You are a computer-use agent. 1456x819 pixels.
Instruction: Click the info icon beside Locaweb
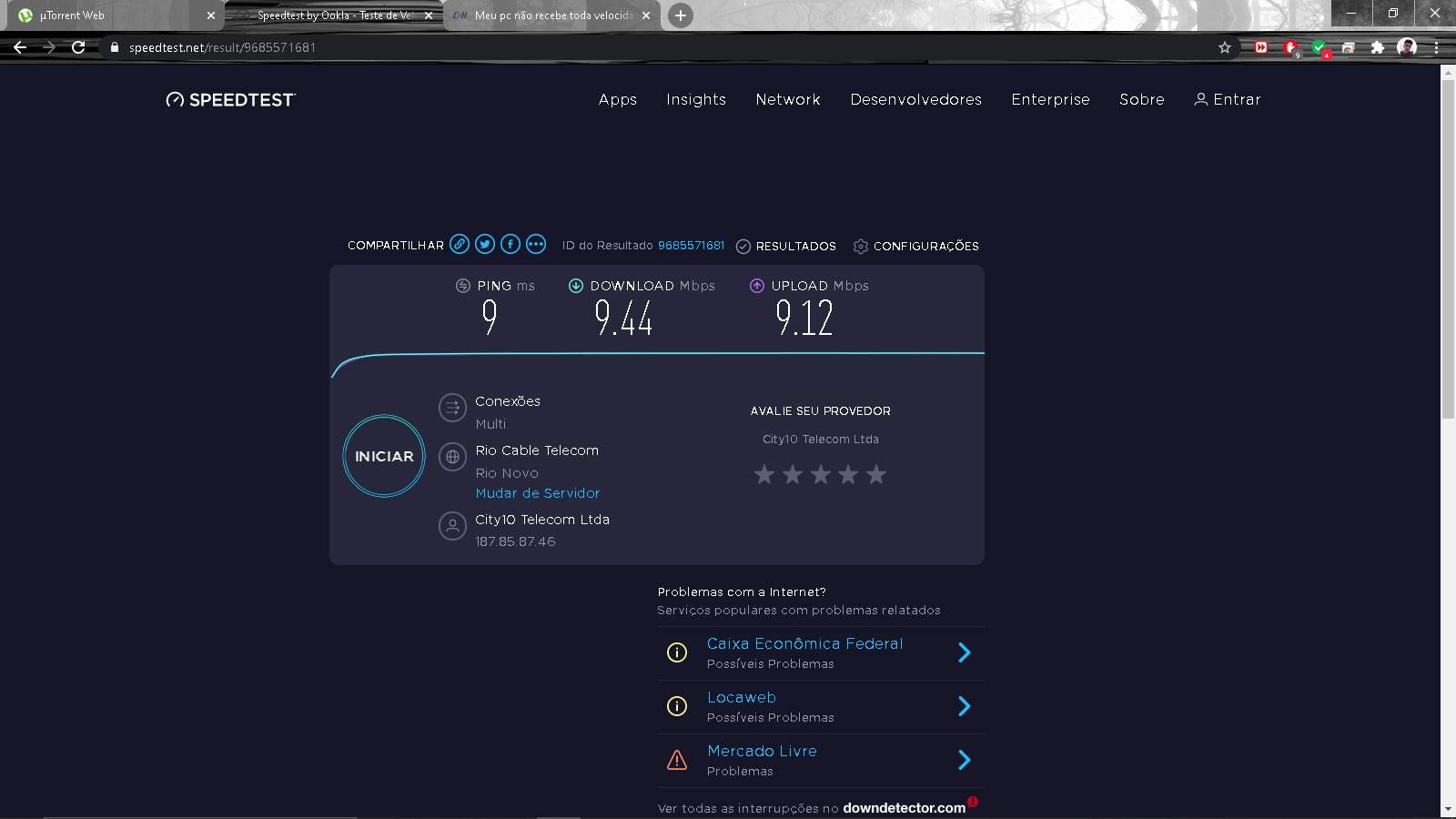click(x=677, y=706)
